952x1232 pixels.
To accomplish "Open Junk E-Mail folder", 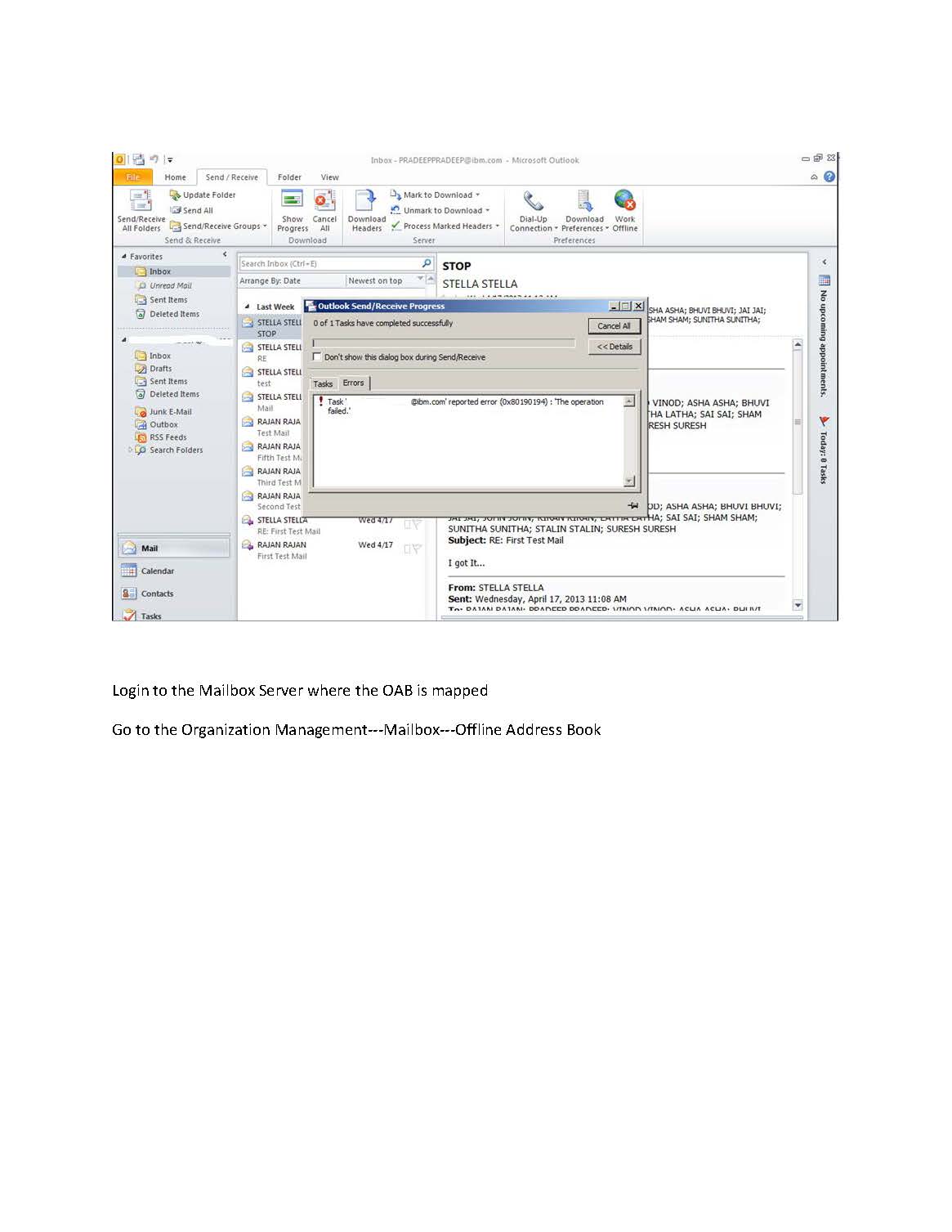I will coord(163,412).
